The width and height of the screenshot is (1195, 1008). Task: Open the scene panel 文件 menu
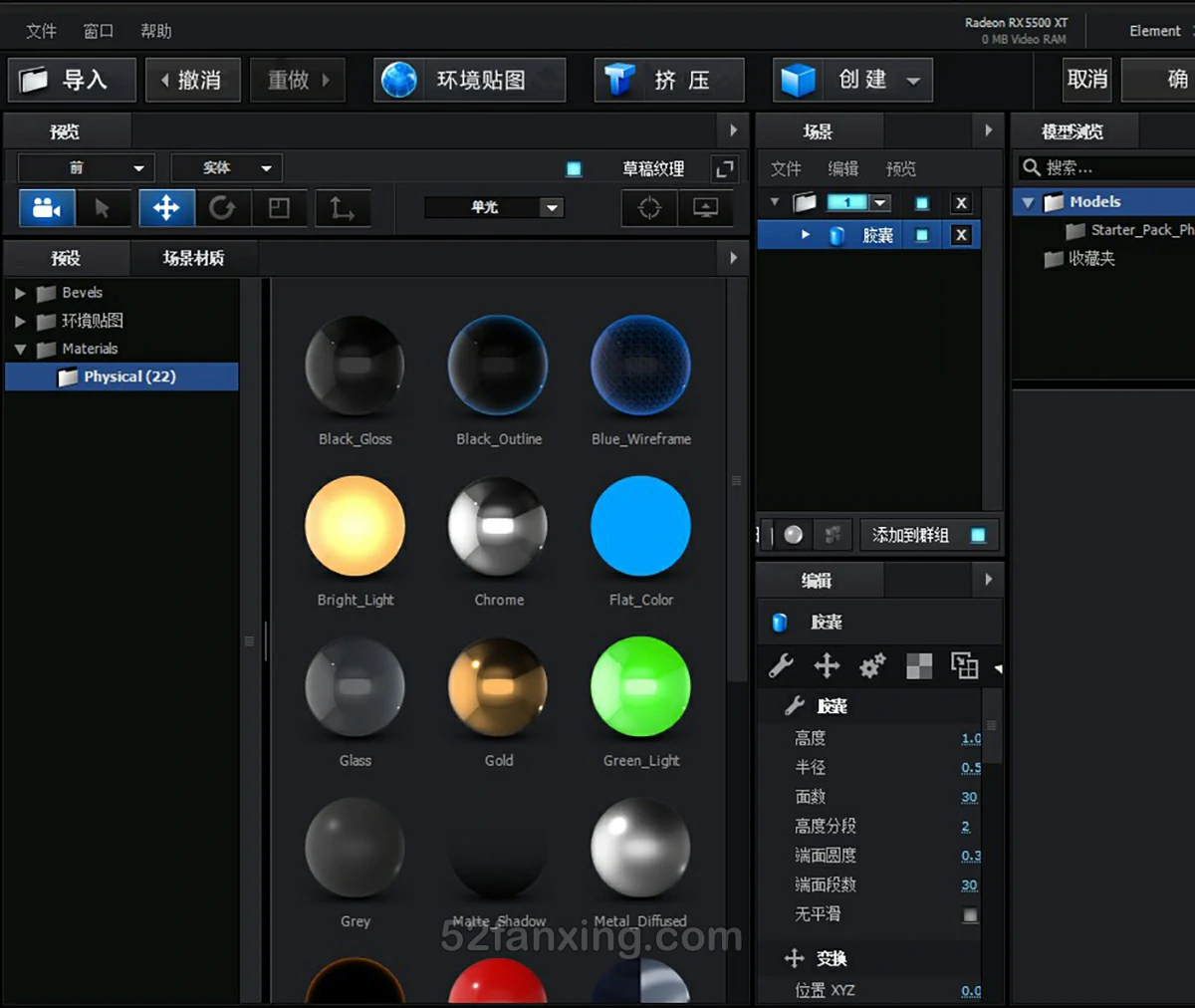[786, 168]
